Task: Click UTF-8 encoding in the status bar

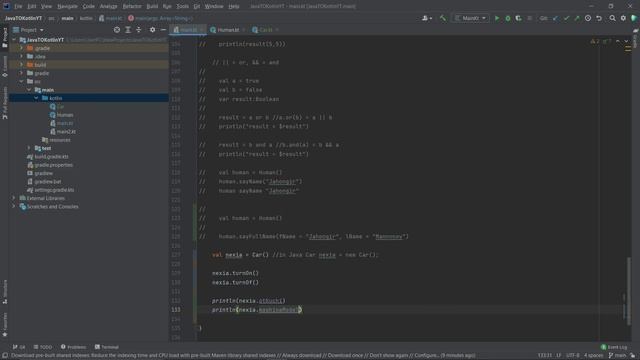Action: [573, 356]
